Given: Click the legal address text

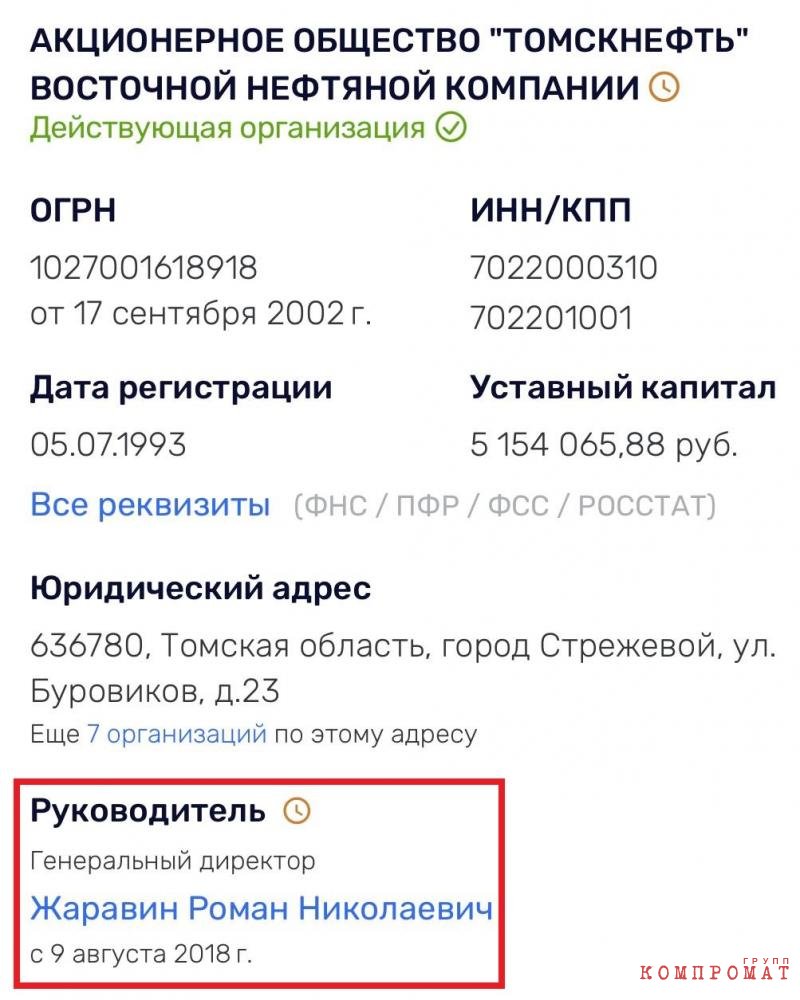Looking at the screenshot, I should coord(403,668).
